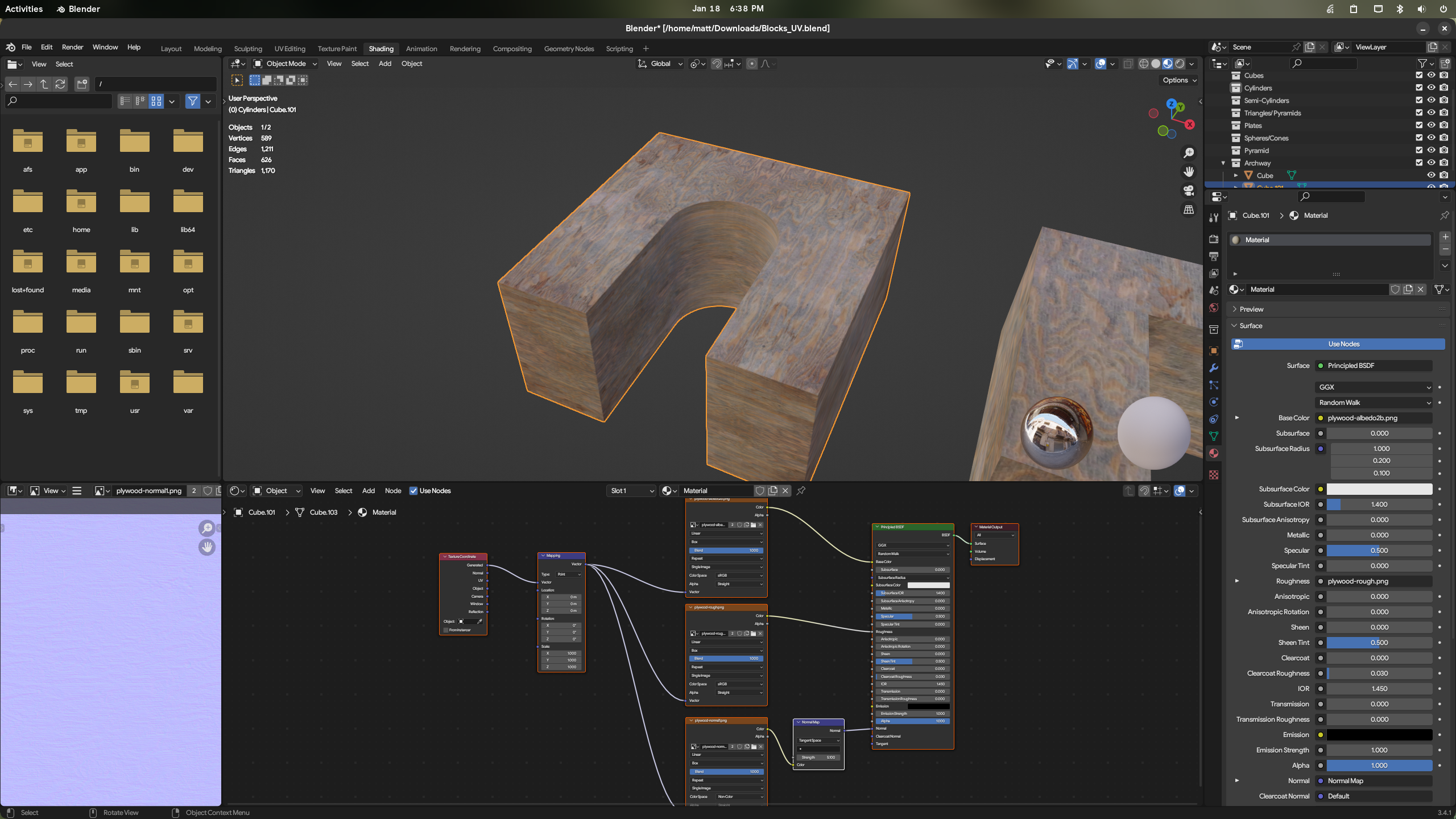Collapse the Archway collection
Image resolution: width=1456 pixels, height=819 pixels.
1223,163
